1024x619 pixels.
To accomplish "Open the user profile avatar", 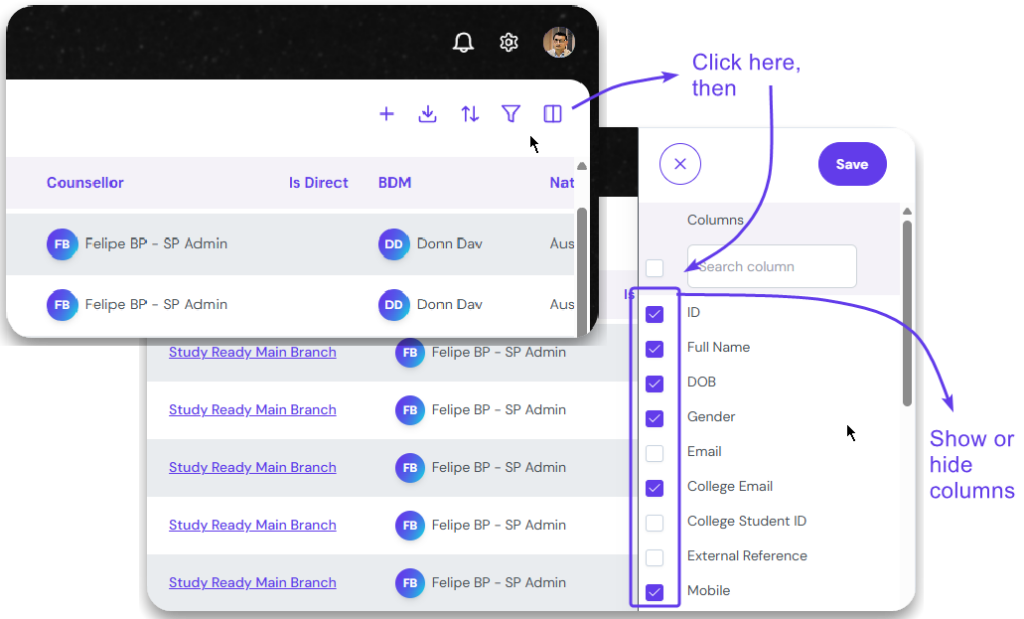I will tap(558, 42).
